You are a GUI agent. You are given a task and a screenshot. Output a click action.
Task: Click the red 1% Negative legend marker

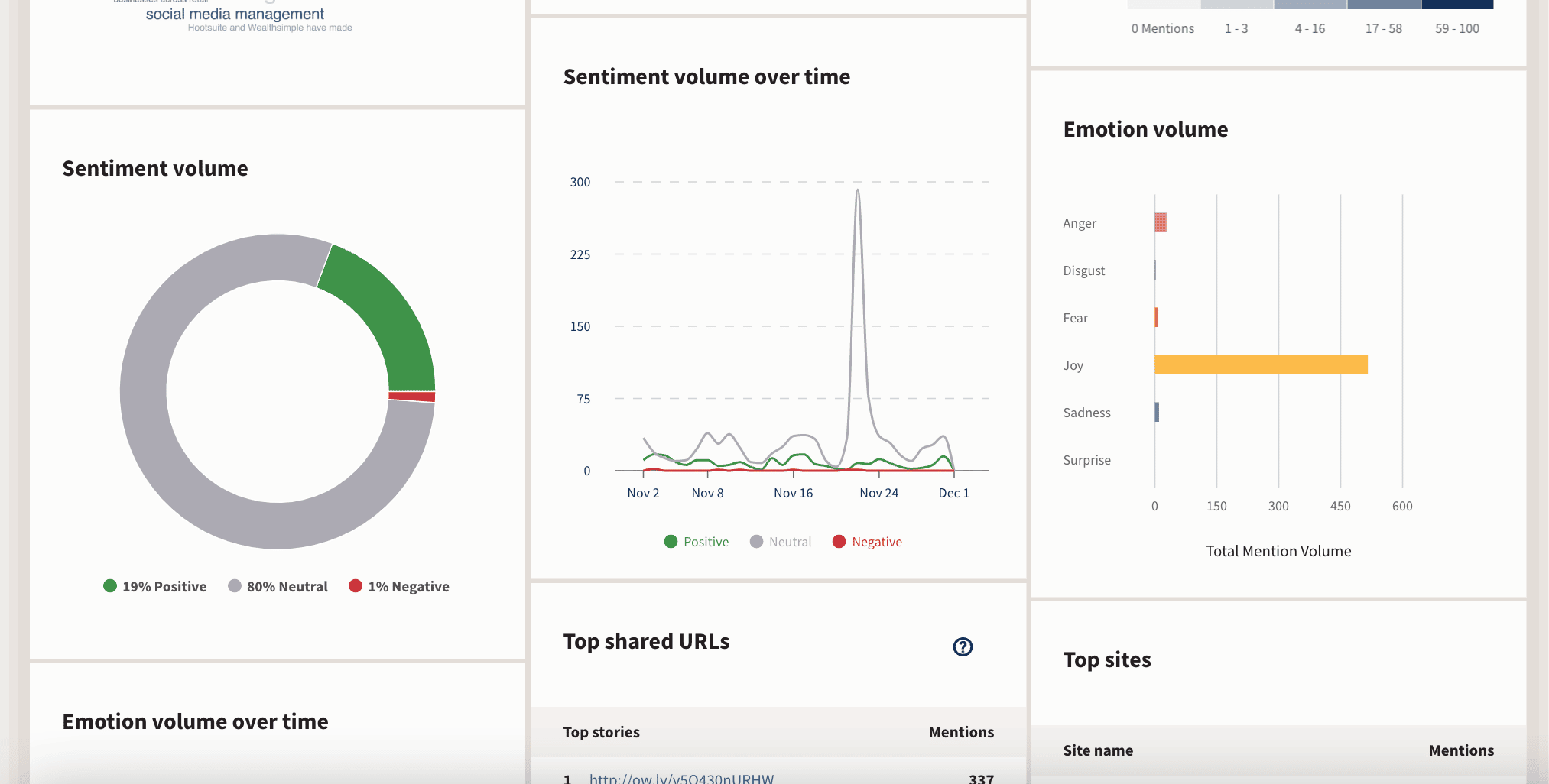(x=354, y=586)
